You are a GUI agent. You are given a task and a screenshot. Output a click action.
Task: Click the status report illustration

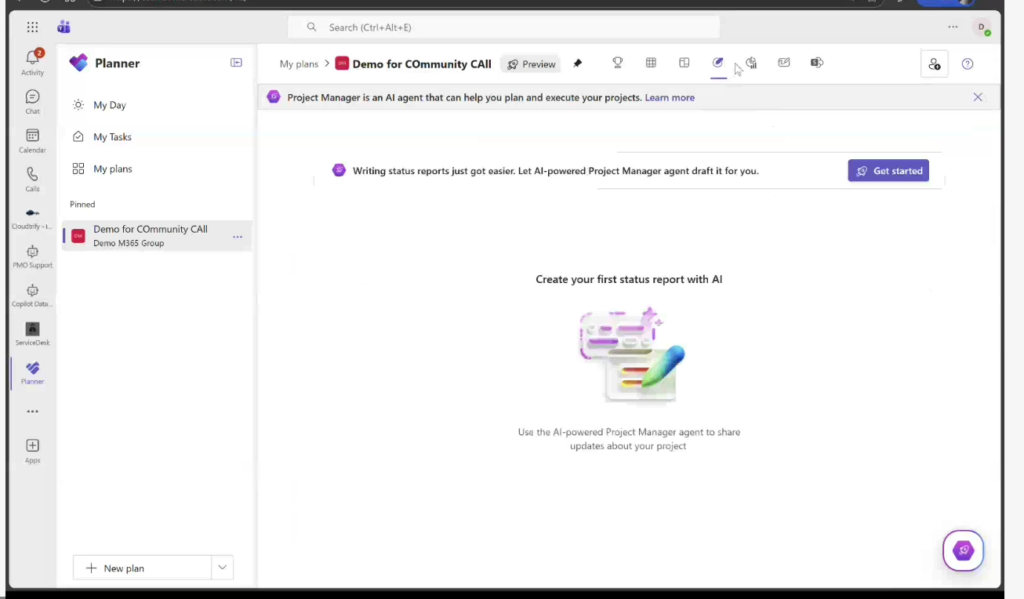631,354
